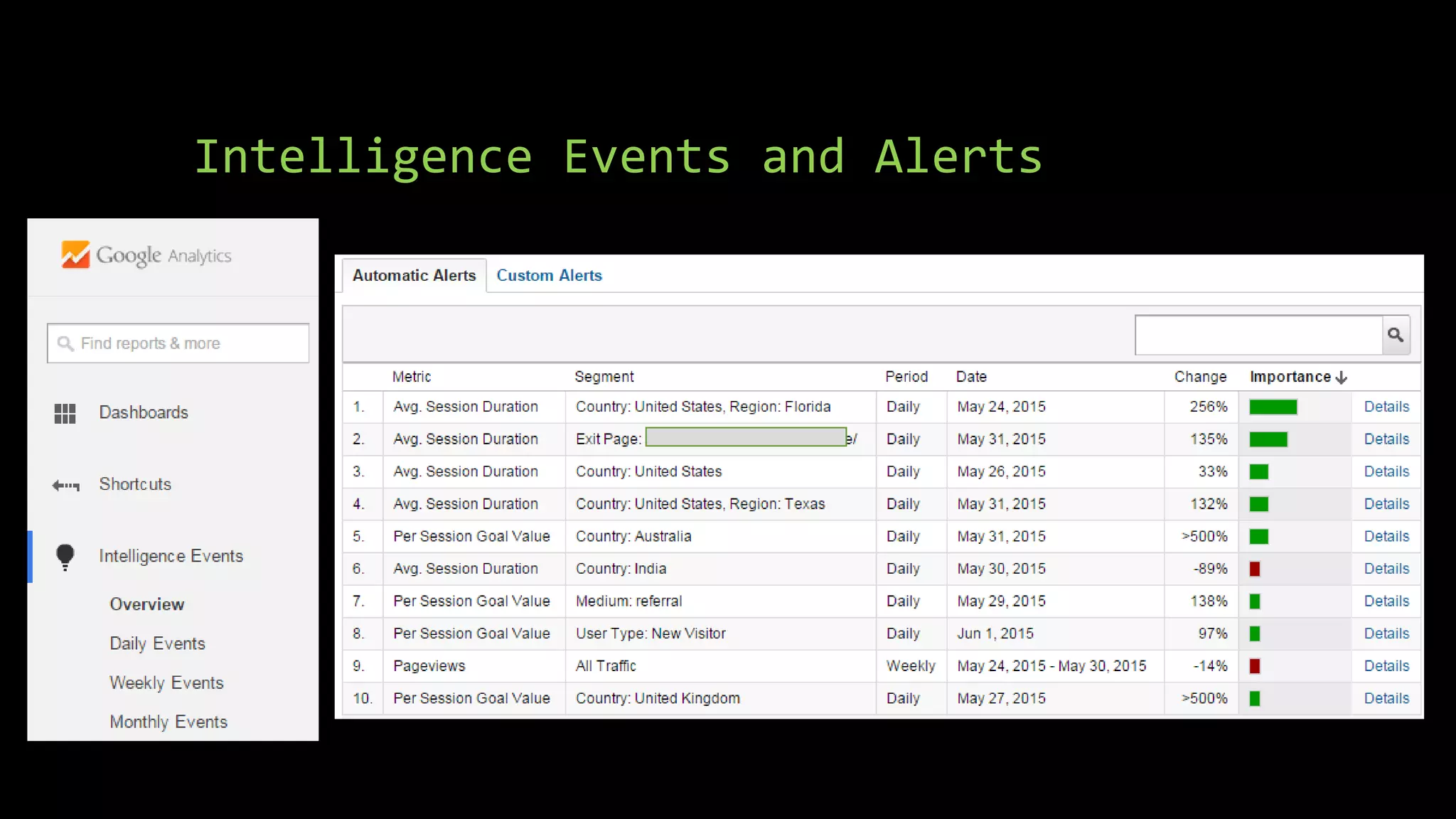Sort by the Date column header
The width and height of the screenshot is (1456, 819).
click(x=971, y=377)
